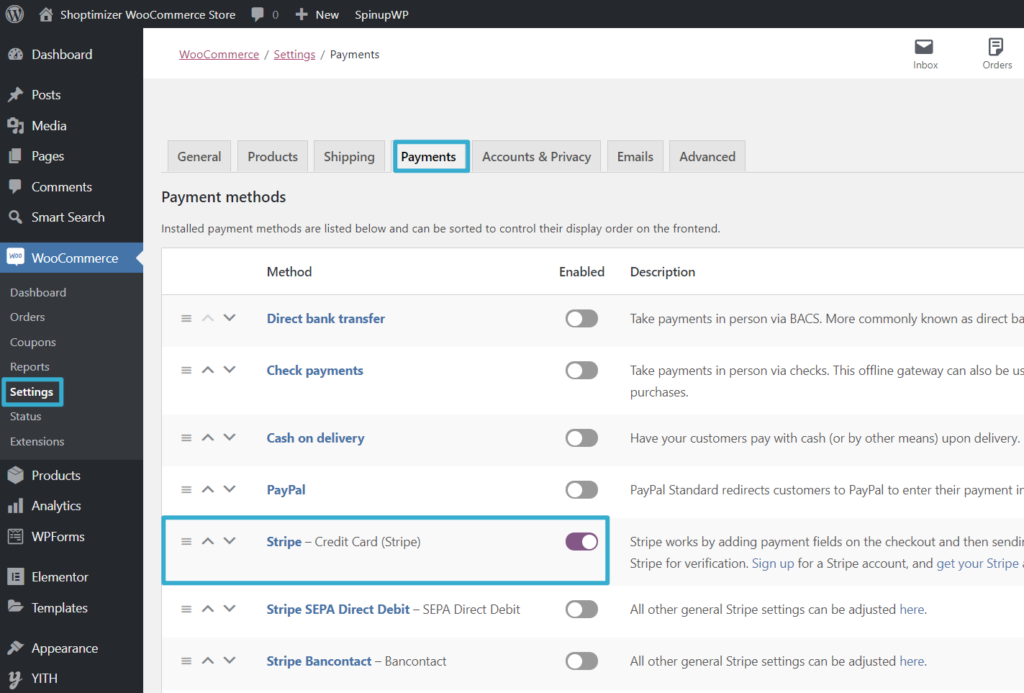Move Stripe SEPA Direct Debit down
This screenshot has height=693, width=1024.
coord(230,609)
